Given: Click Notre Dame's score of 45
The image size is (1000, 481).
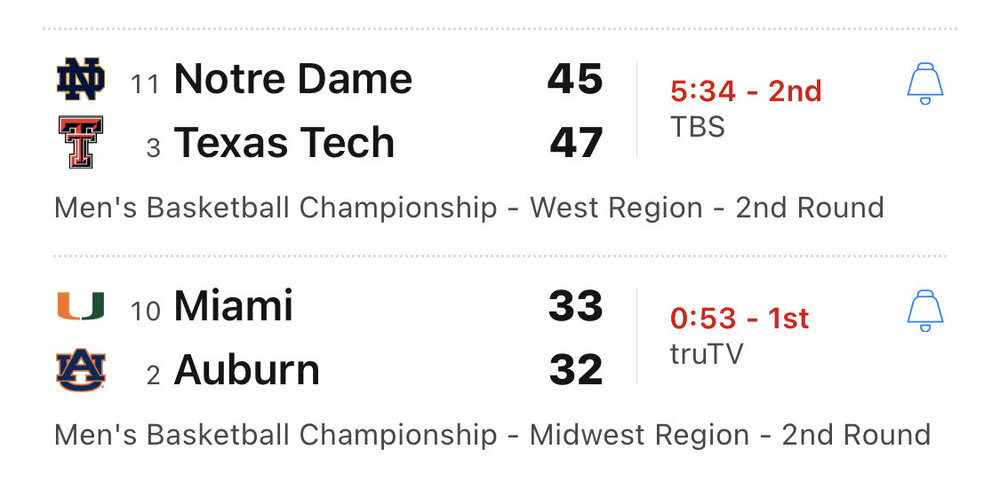Looking at the screenshot, I should pos(575,80).
